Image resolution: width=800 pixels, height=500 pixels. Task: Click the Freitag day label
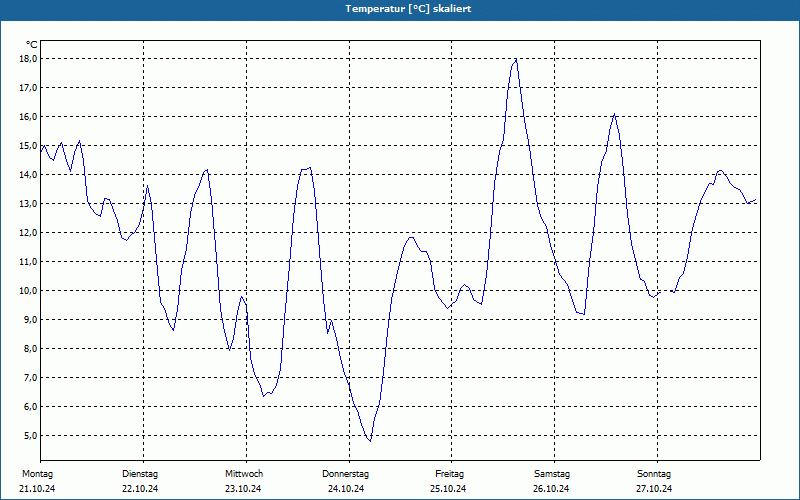click(449, 474)
